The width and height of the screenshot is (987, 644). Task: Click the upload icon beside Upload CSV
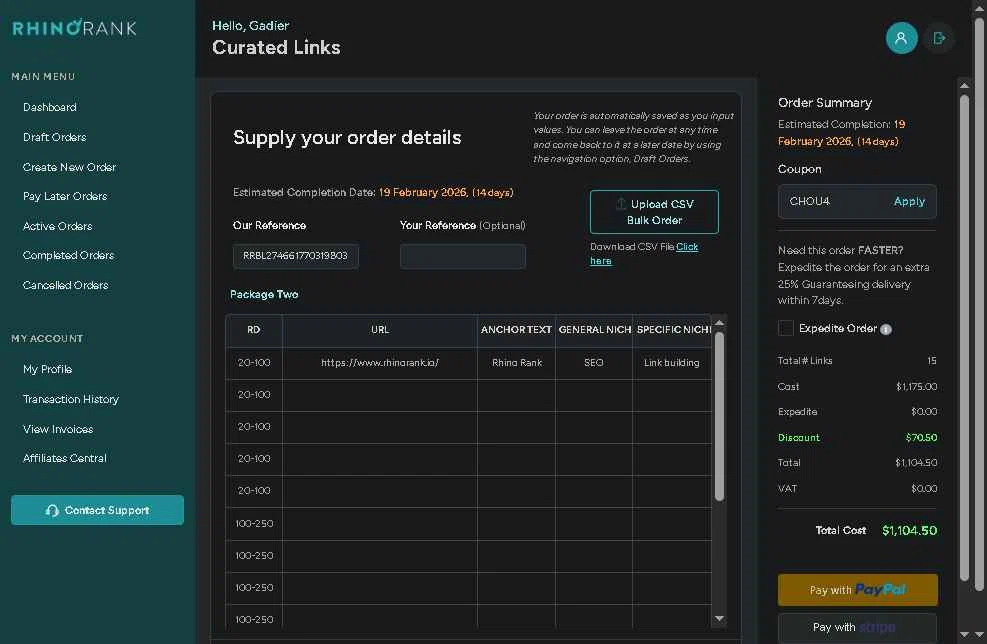(x=621, y=204)
